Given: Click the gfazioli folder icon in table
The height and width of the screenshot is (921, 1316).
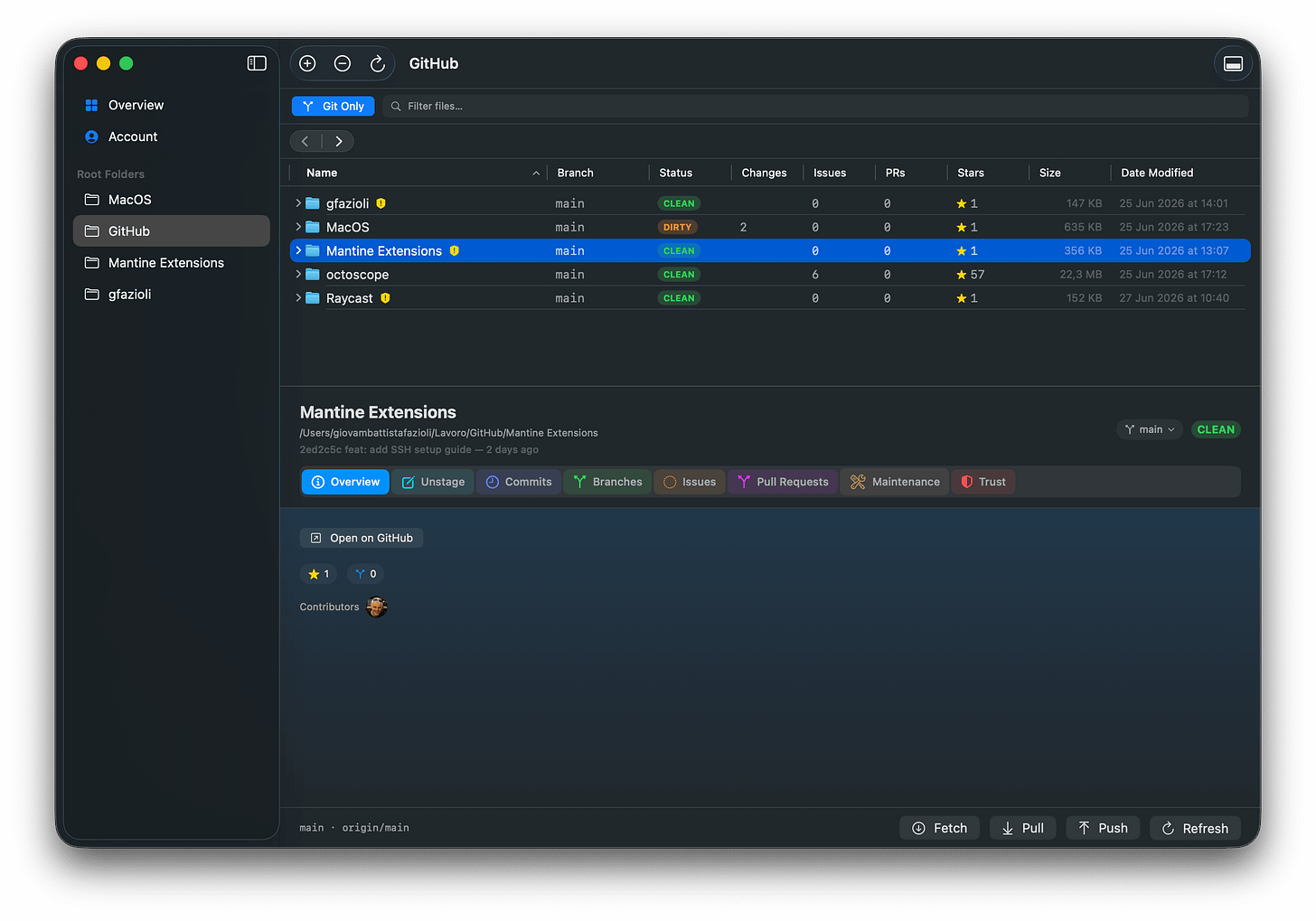Looking at the screenshot, I should coord(313,202).
